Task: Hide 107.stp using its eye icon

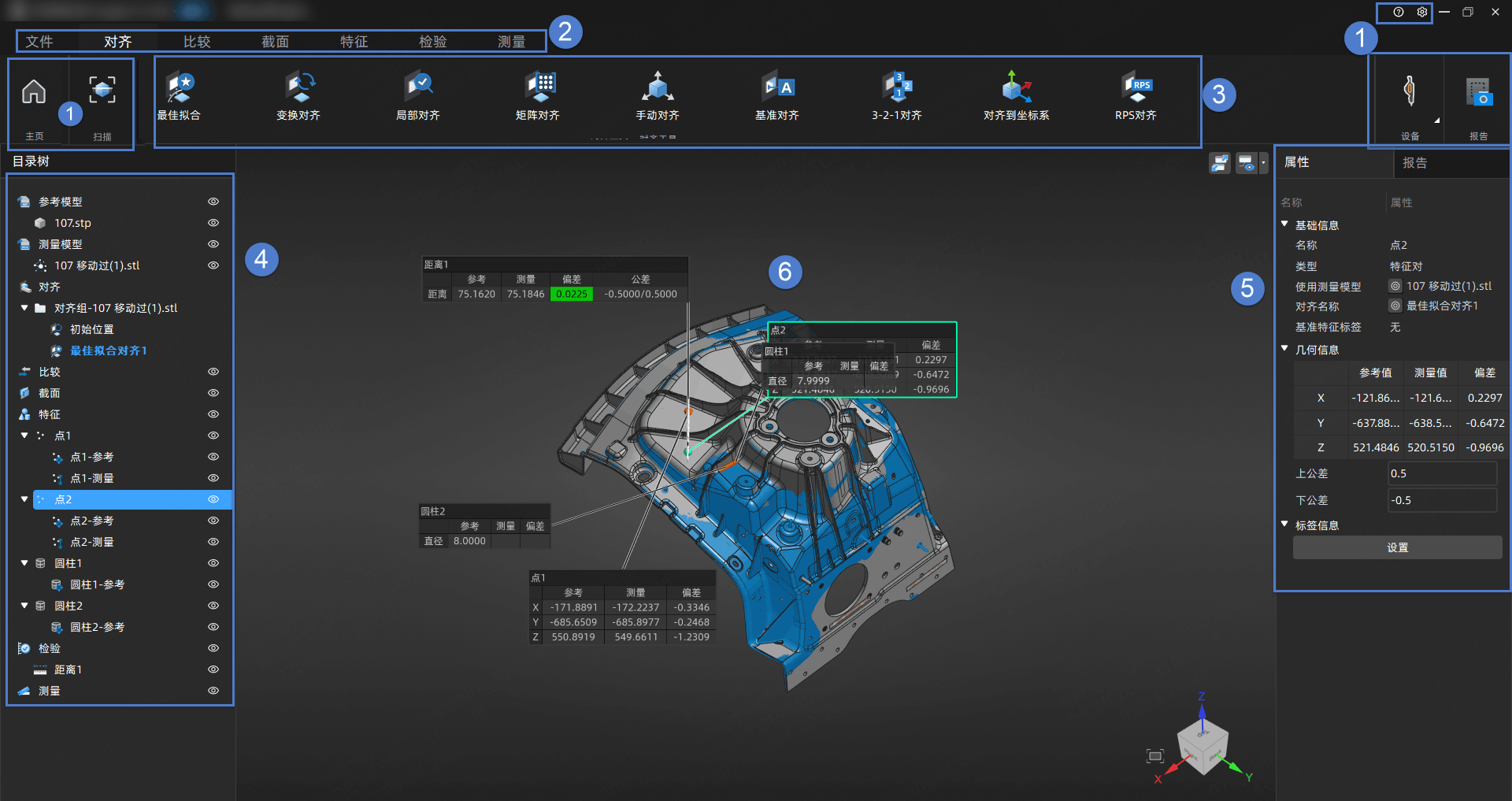Action: pyautogui.click(x=213, y=223)
